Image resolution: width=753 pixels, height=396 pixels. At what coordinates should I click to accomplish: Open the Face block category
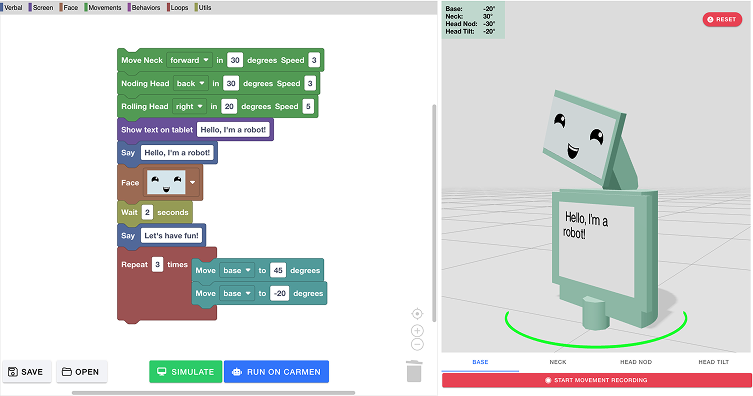[69, 8]
